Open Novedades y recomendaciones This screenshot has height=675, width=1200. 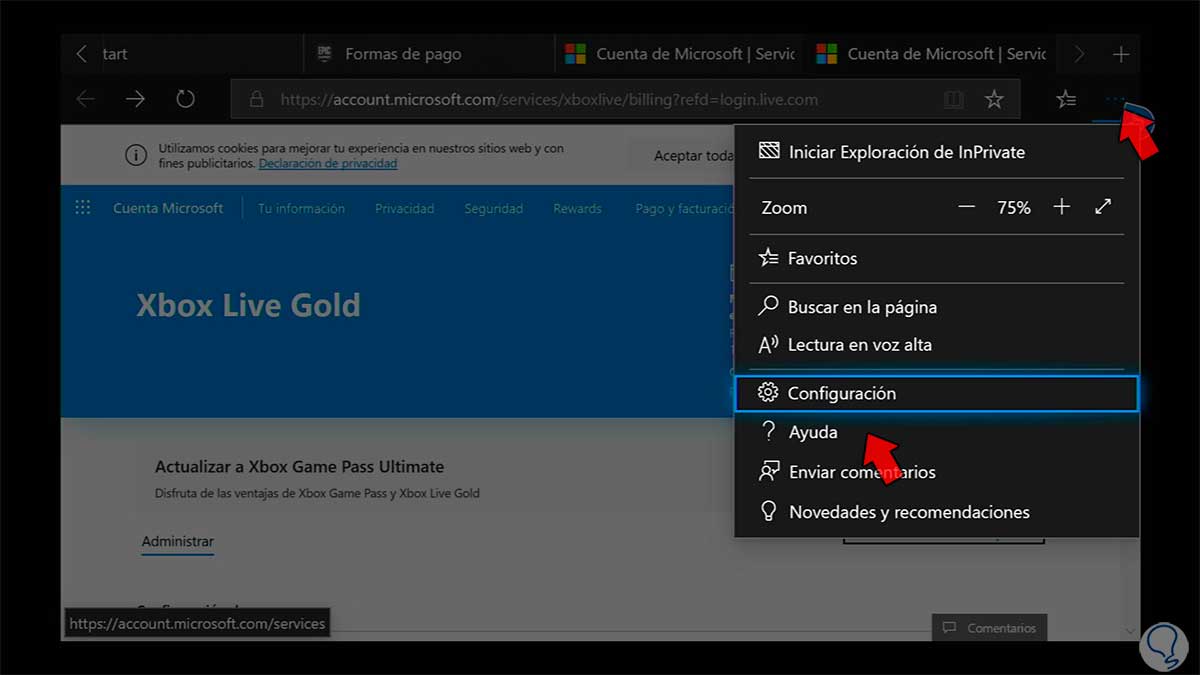tap(937, 512)
